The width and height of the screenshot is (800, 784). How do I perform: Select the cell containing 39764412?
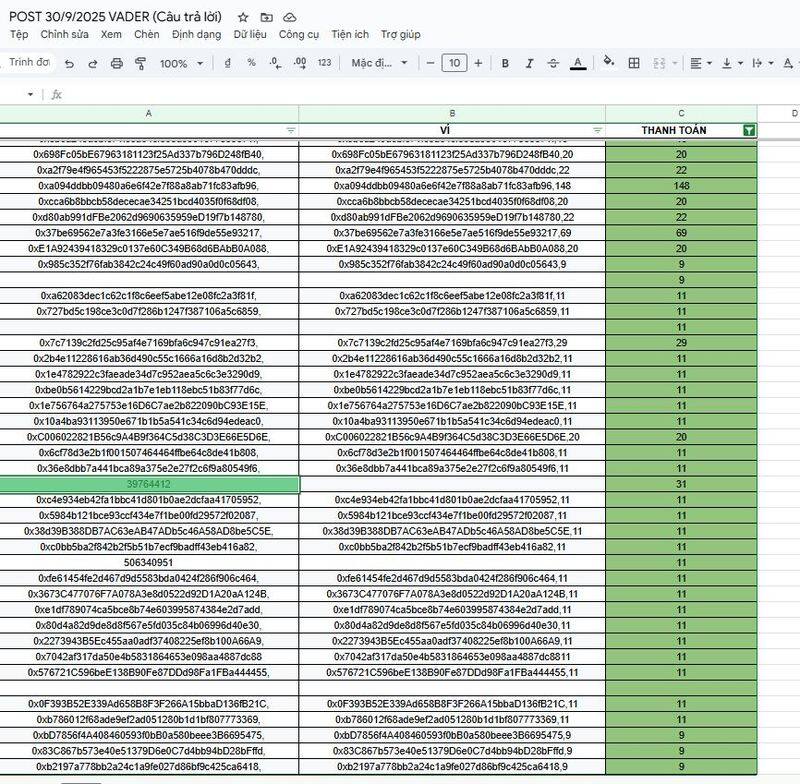coord(149,485)
